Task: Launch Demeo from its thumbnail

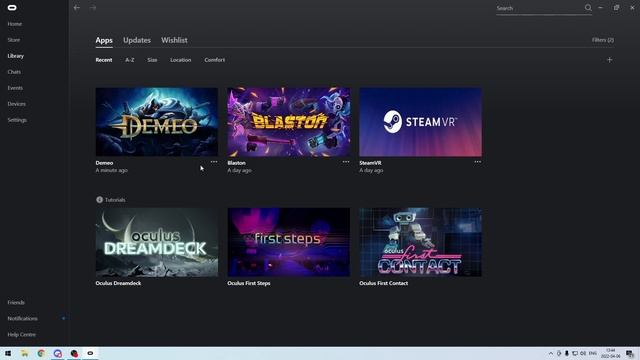Action: pos(157,122)
